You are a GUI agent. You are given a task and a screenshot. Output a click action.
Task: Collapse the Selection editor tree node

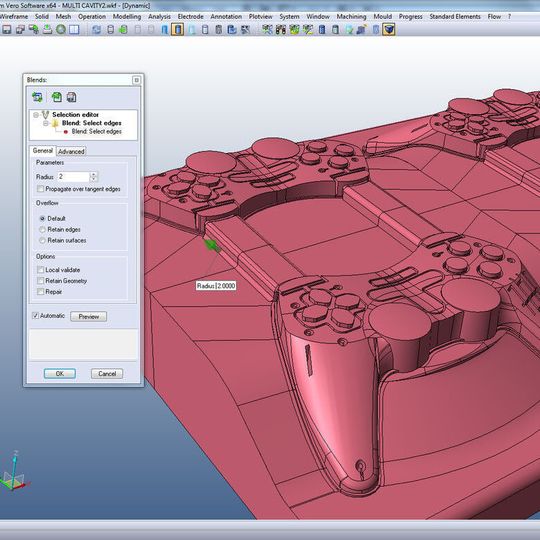coord(36,115)
